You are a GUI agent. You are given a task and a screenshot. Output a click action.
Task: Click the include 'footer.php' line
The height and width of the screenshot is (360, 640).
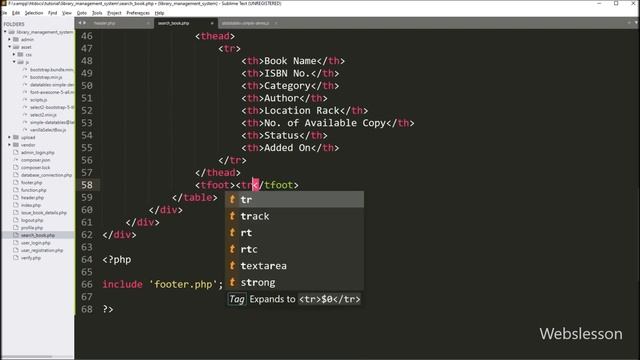tap(163, 284)
